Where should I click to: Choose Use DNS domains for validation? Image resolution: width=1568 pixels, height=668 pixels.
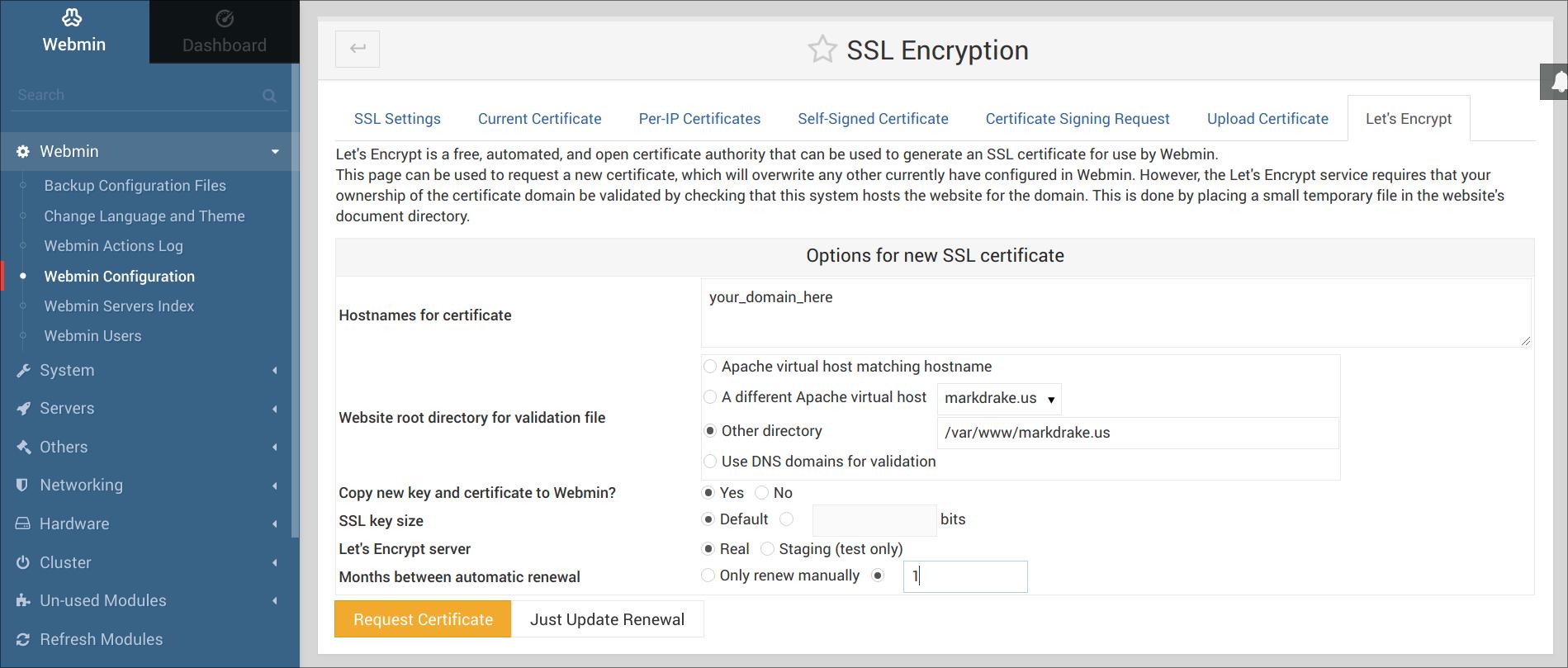click(x=709, y=461)
